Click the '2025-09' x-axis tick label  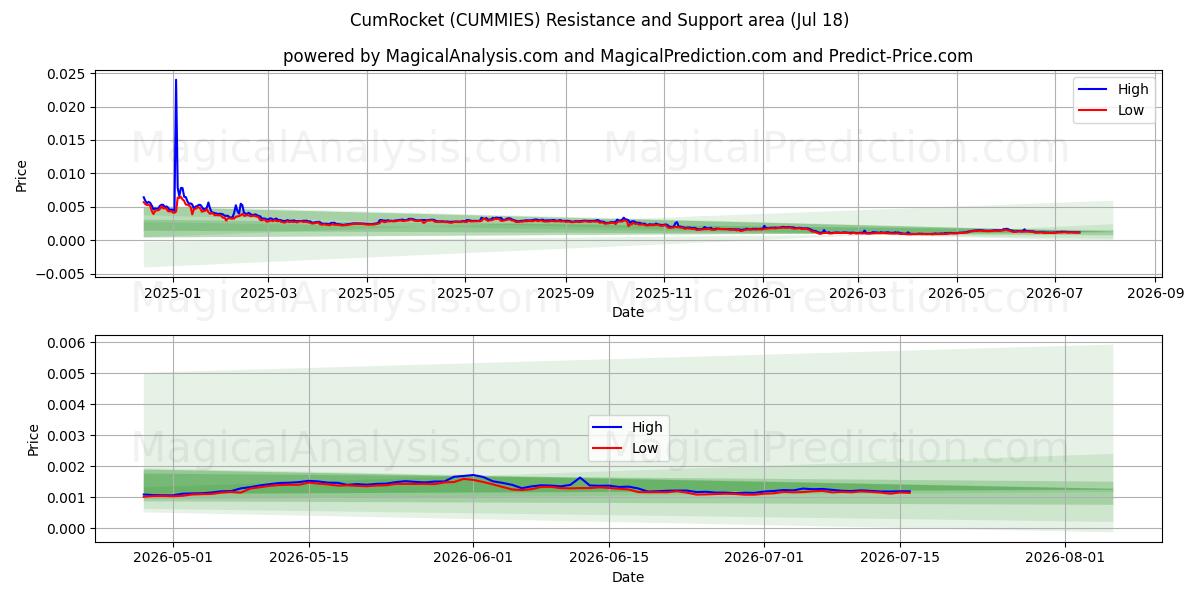(565, 293)
